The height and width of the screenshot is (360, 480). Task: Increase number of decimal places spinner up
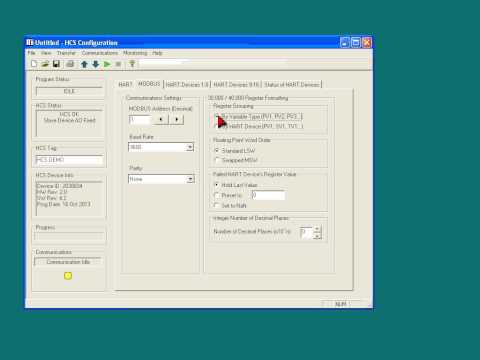pyautogui.click(x=317, y=229)
